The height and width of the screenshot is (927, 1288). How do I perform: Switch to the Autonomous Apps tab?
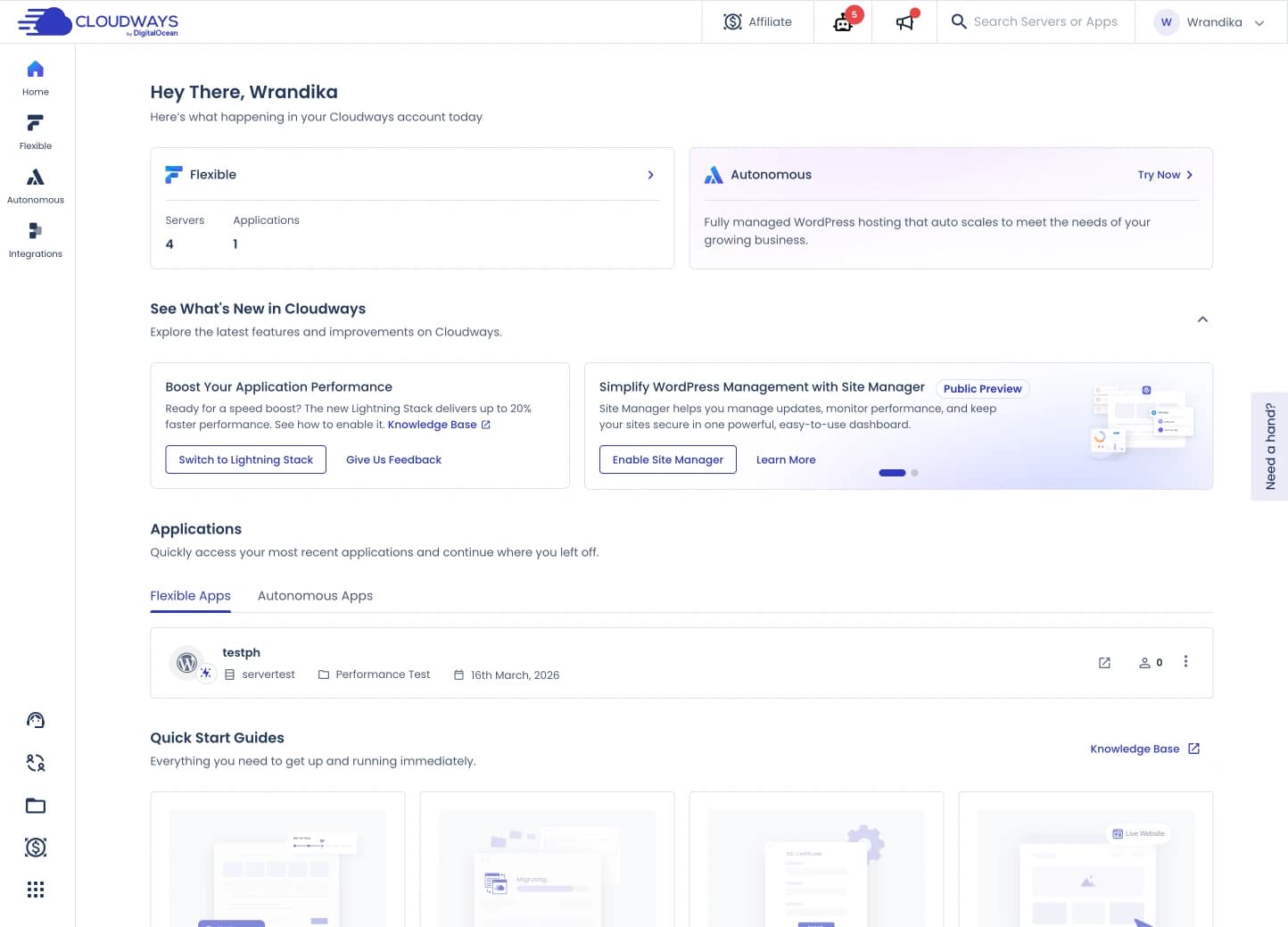click(315, 595)
